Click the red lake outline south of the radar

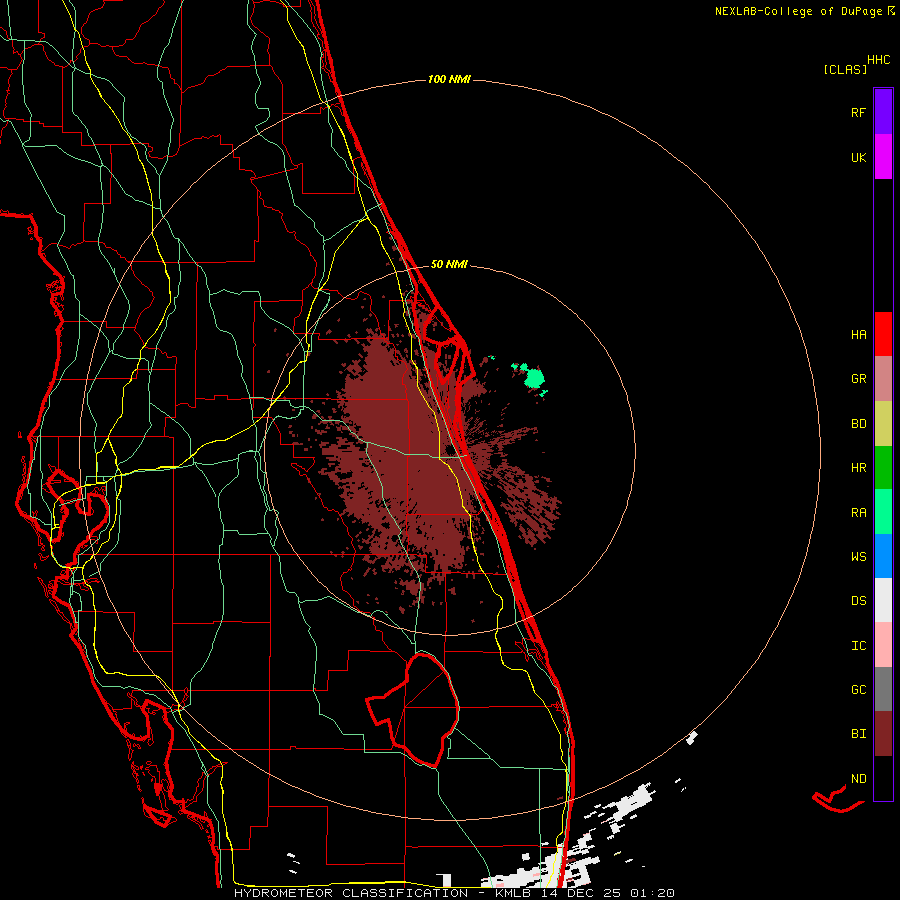[414, 711]
